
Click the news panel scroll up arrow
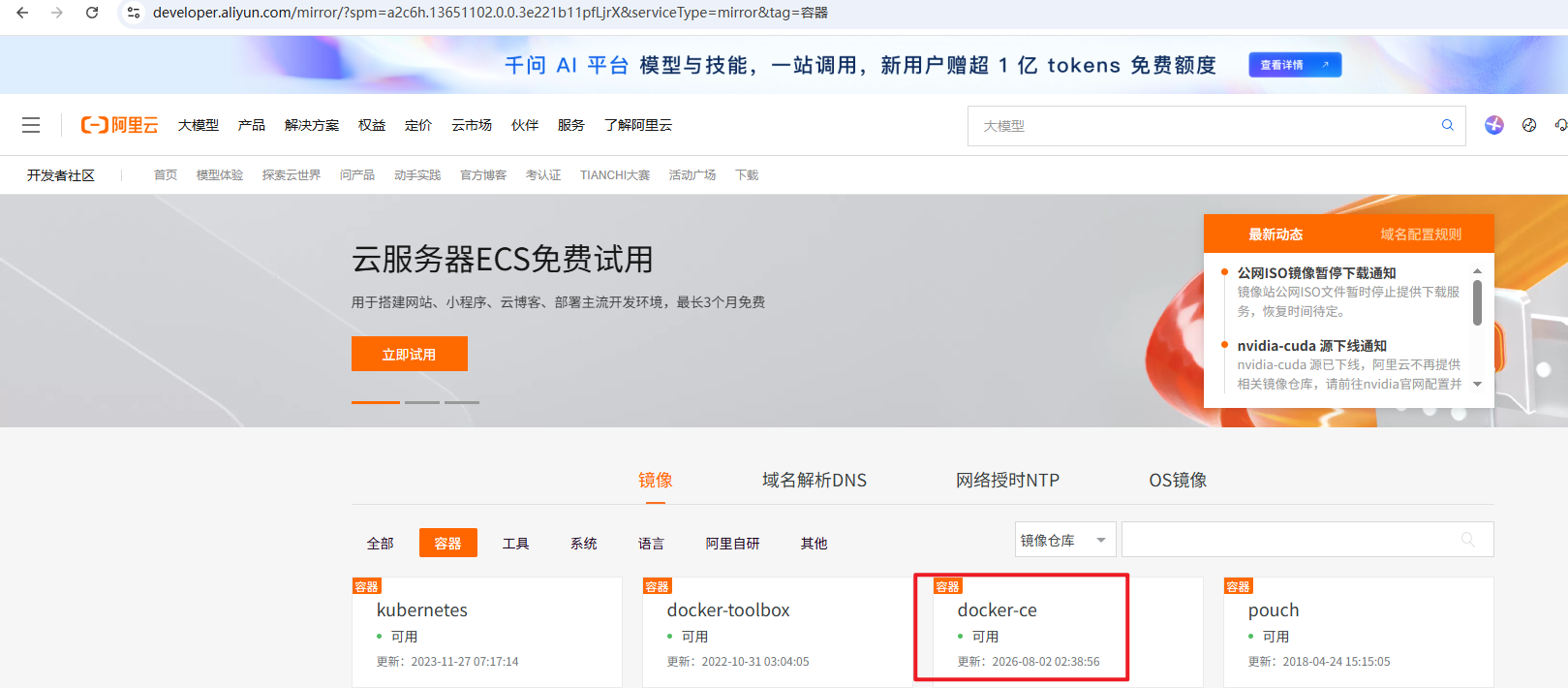pos(1477,271)
